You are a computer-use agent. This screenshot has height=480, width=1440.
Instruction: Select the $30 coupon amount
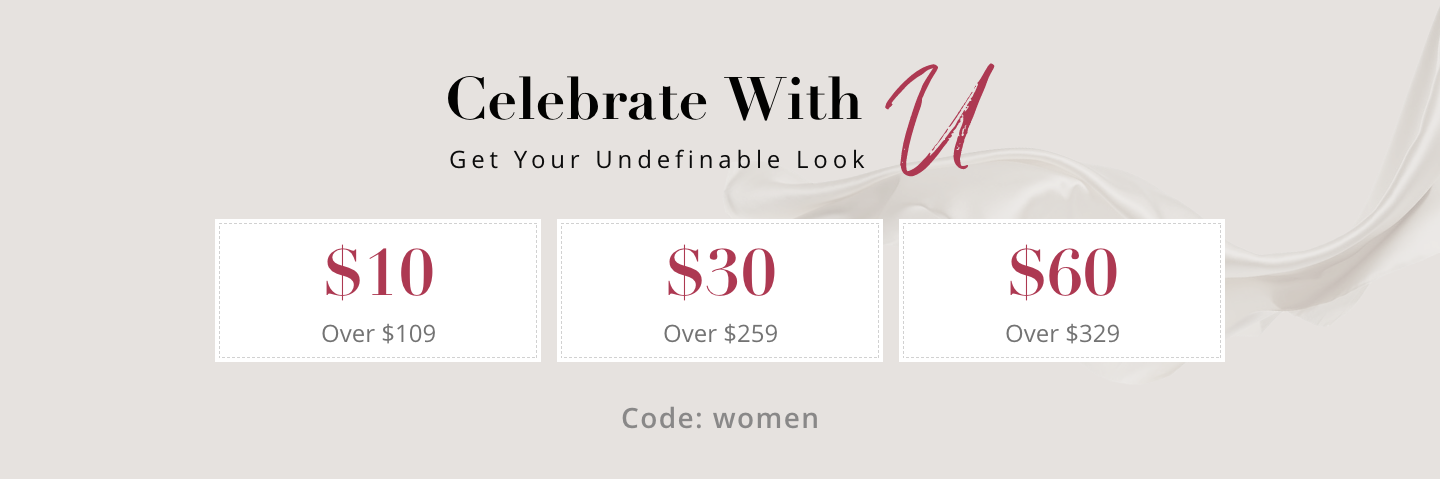(721, 272)
